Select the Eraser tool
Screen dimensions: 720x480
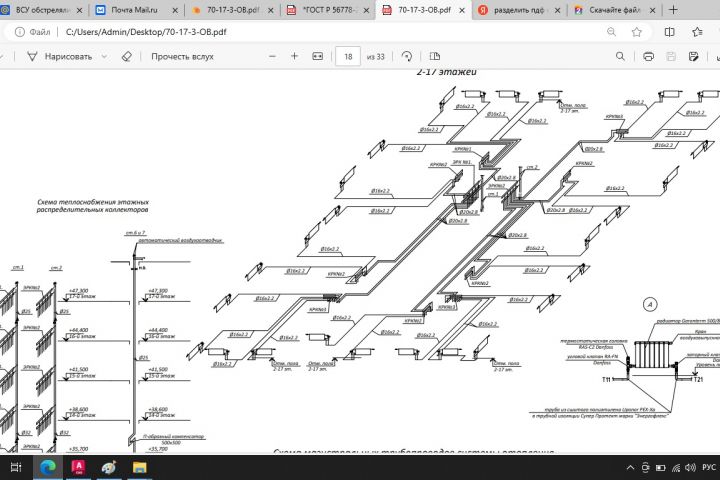pos(127,56)
